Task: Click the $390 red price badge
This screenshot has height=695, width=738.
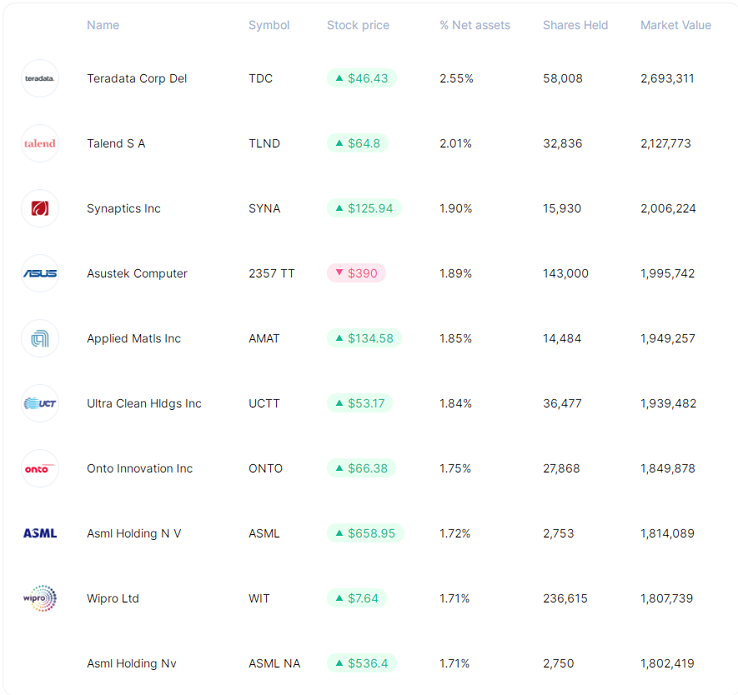Action: pyautogui.click(x=356, y=273)
